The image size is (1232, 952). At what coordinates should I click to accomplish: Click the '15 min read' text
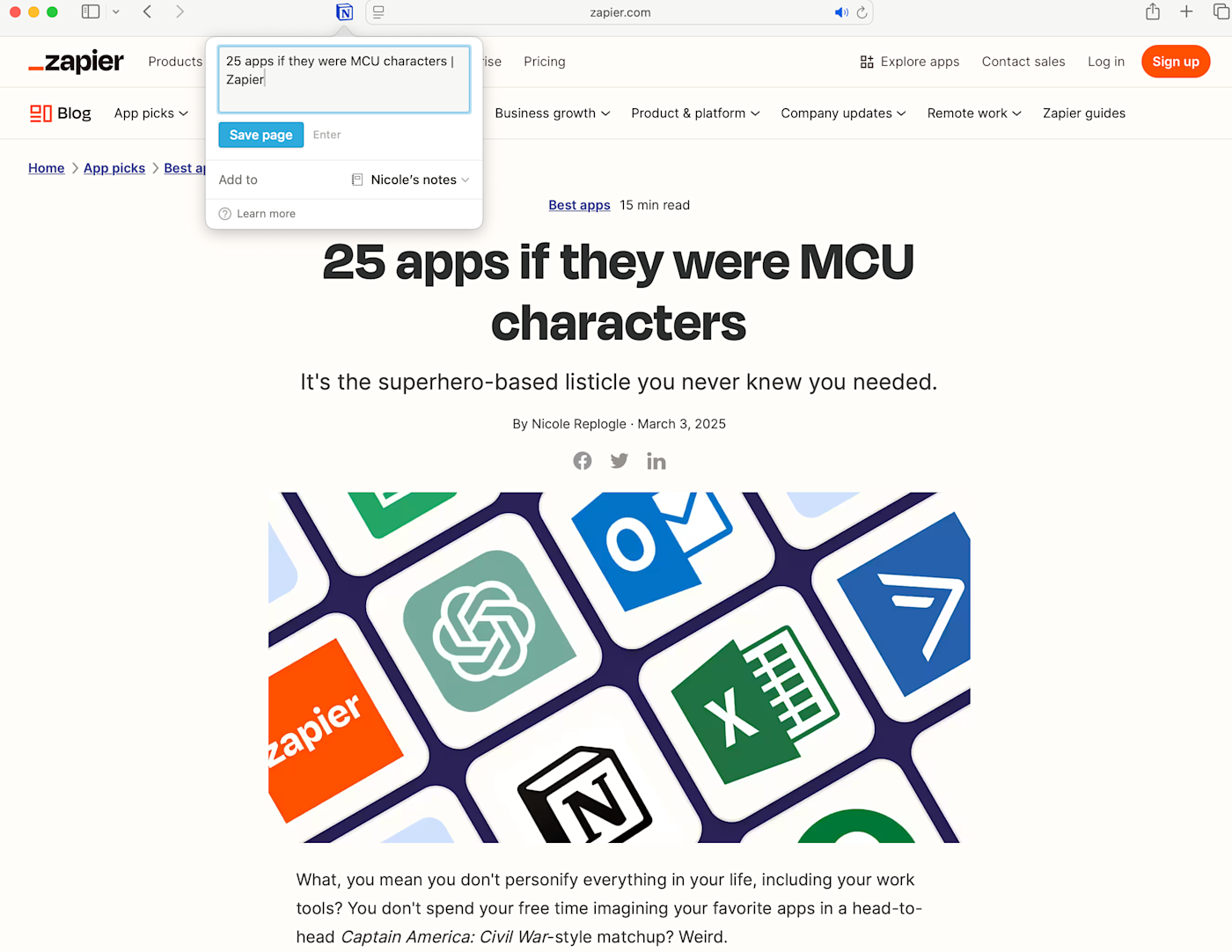point(655,205)
